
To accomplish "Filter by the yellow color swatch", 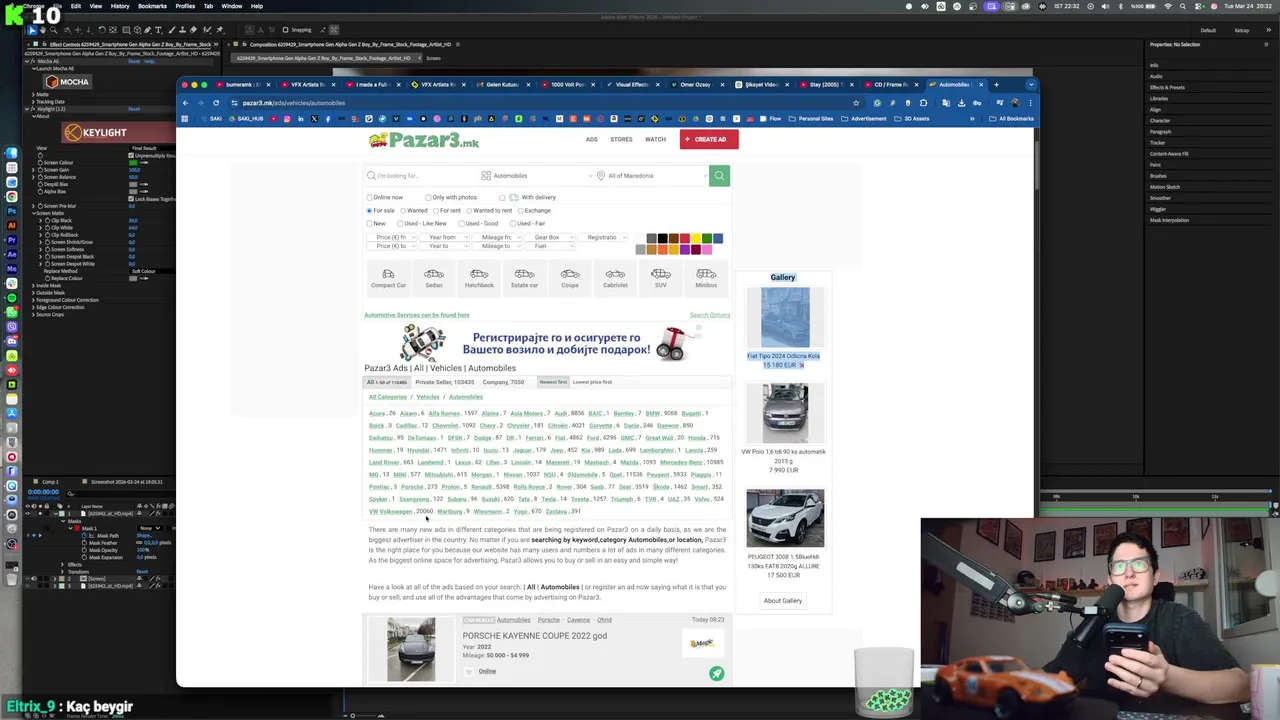I will click(696, 238).
